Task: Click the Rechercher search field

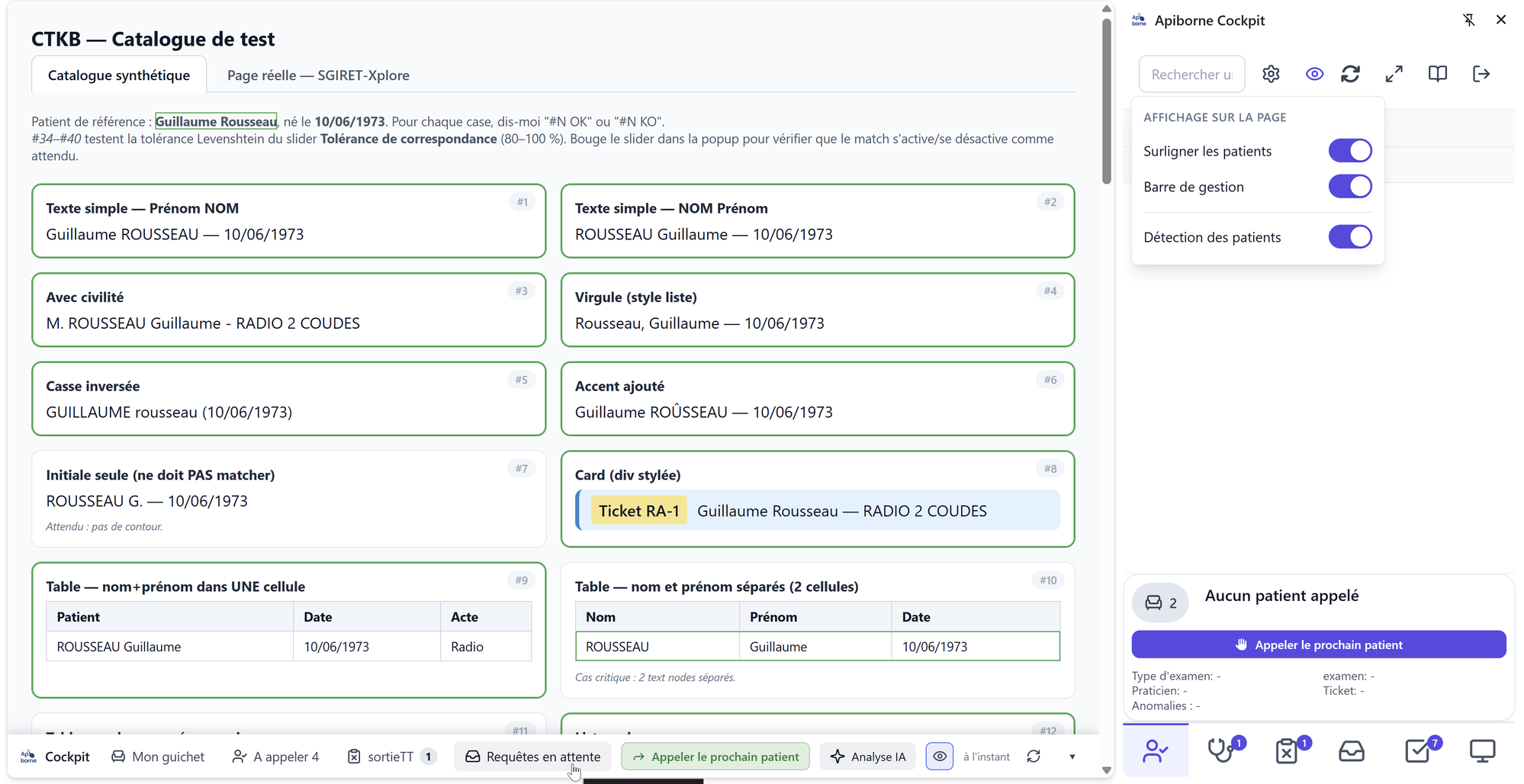Action: point(1192,74)
